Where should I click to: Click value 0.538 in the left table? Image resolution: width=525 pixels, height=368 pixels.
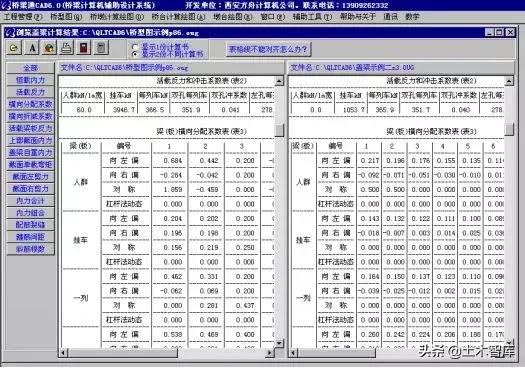(x=173, y=335)
